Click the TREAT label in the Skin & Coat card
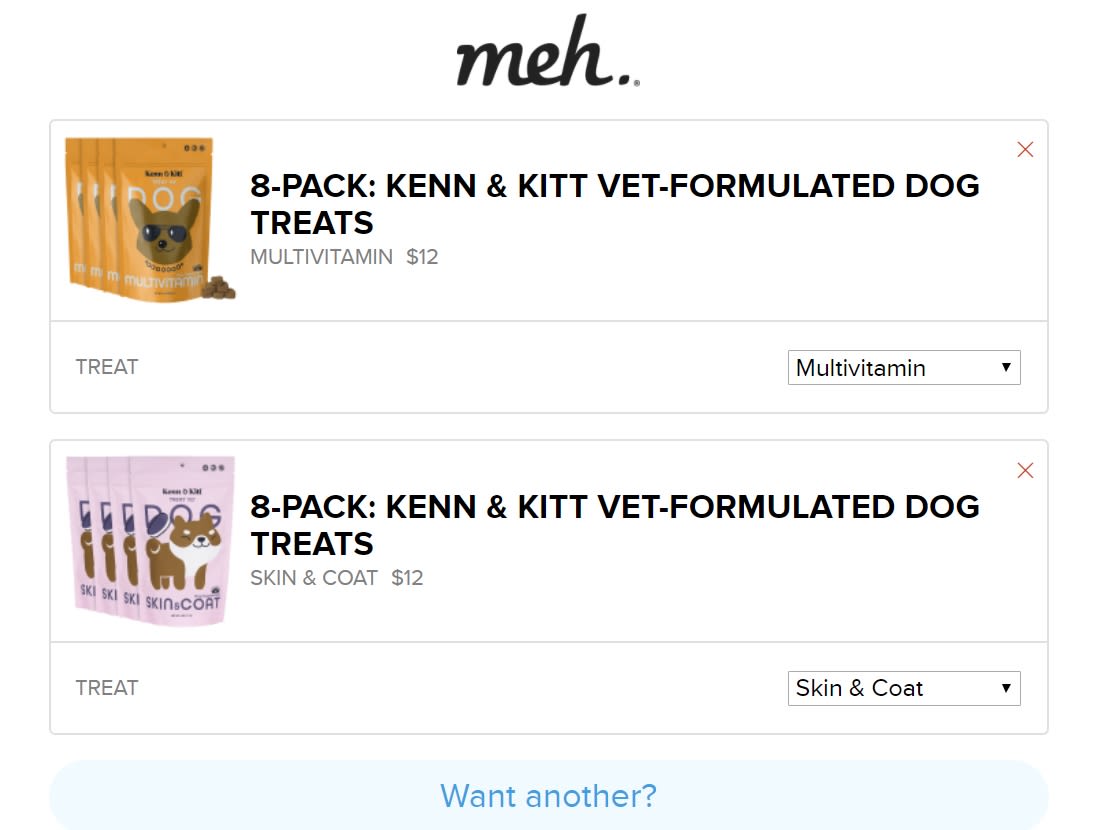This screenshot has width=1095, height=830. 107,688
